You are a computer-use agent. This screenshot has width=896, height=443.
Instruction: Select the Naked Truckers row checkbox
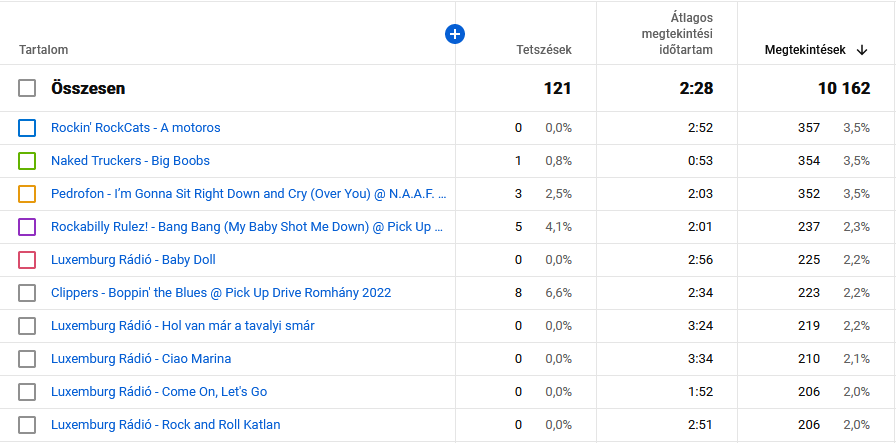[27, 161]
